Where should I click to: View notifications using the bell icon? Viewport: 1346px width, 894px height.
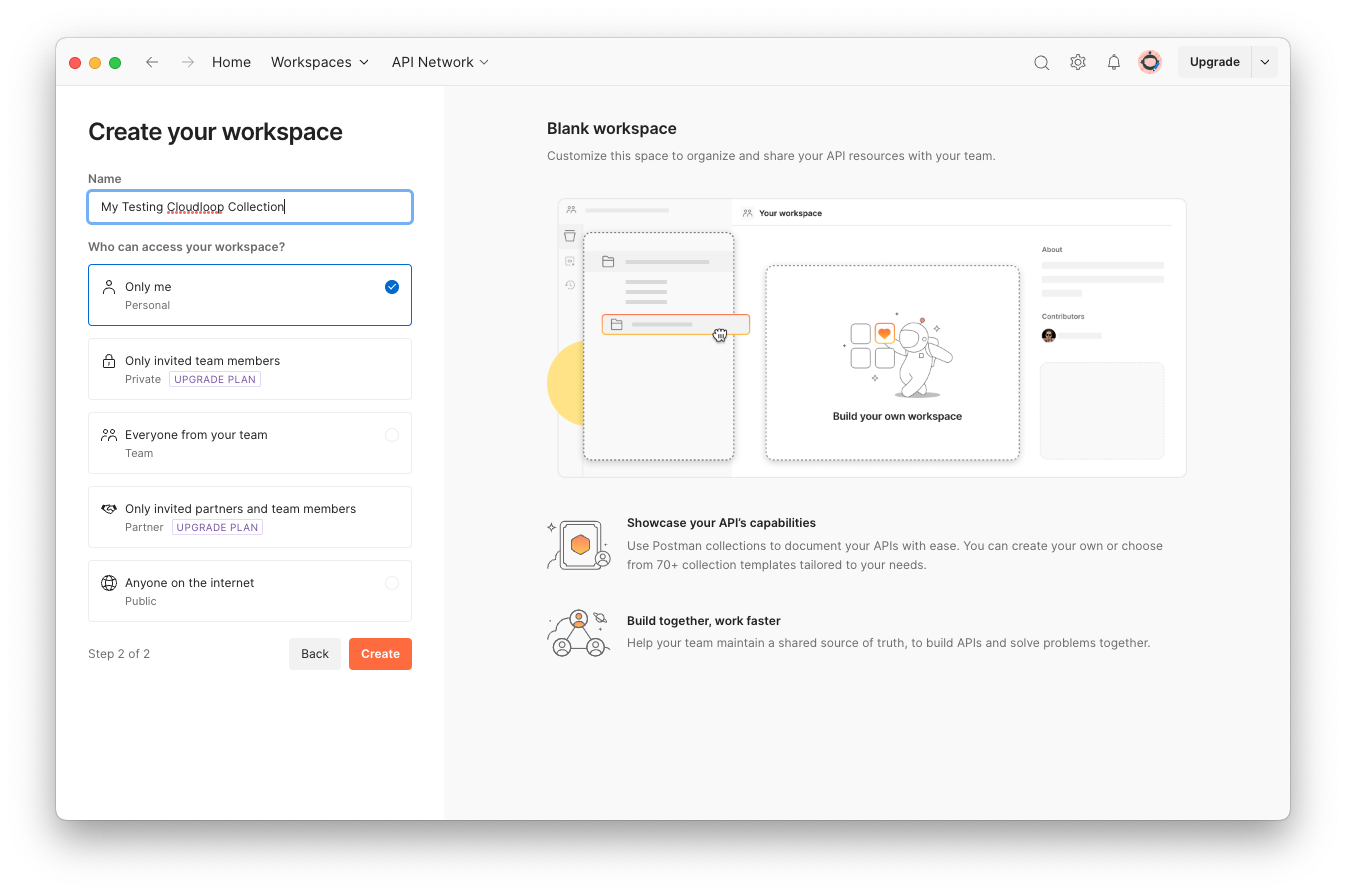pyautogui.click(x=1113, y=62)
